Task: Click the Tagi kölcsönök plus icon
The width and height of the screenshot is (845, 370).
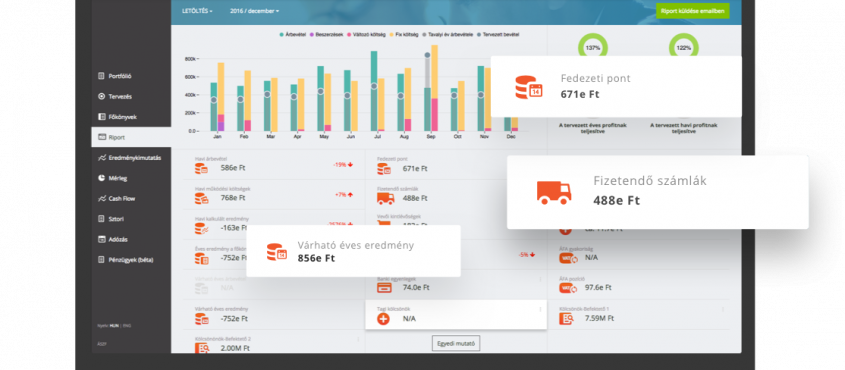Action: click(x=383, y=319)
